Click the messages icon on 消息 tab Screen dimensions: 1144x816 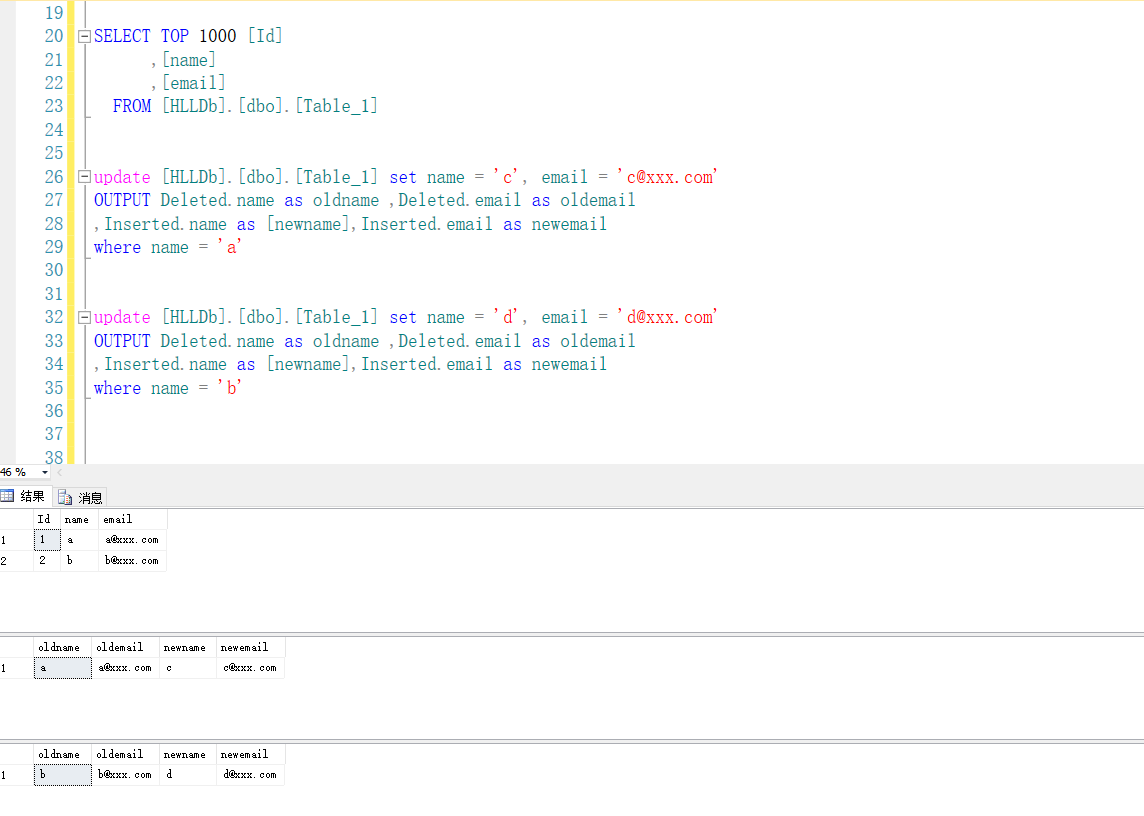click(x=65, y=498)
